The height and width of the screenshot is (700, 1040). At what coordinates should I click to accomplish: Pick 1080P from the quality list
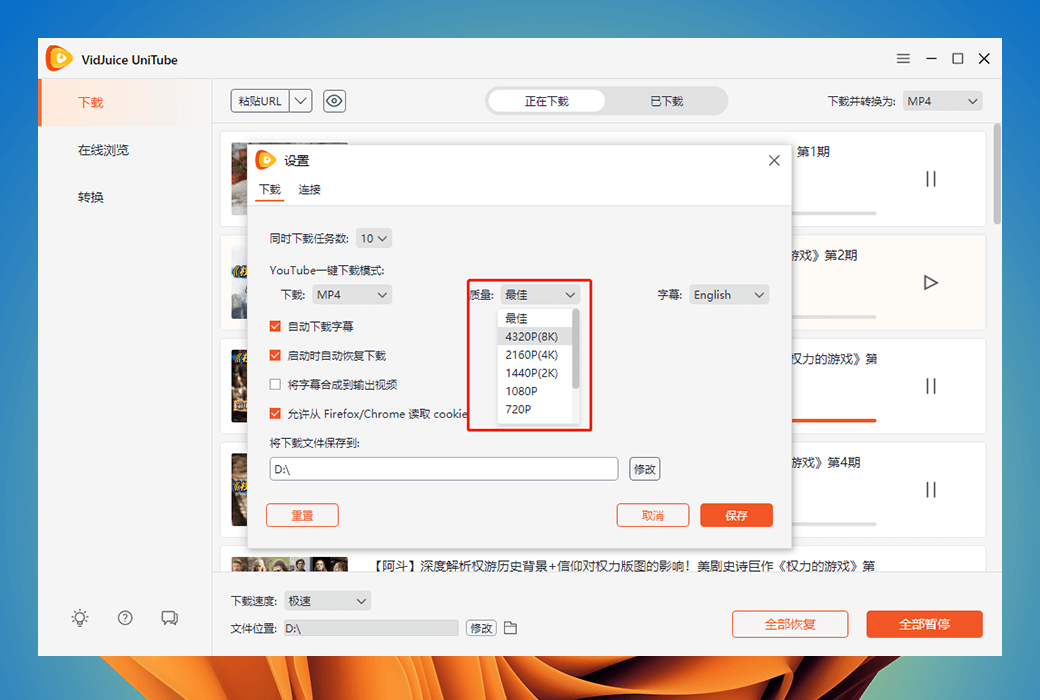click(535, 391)
